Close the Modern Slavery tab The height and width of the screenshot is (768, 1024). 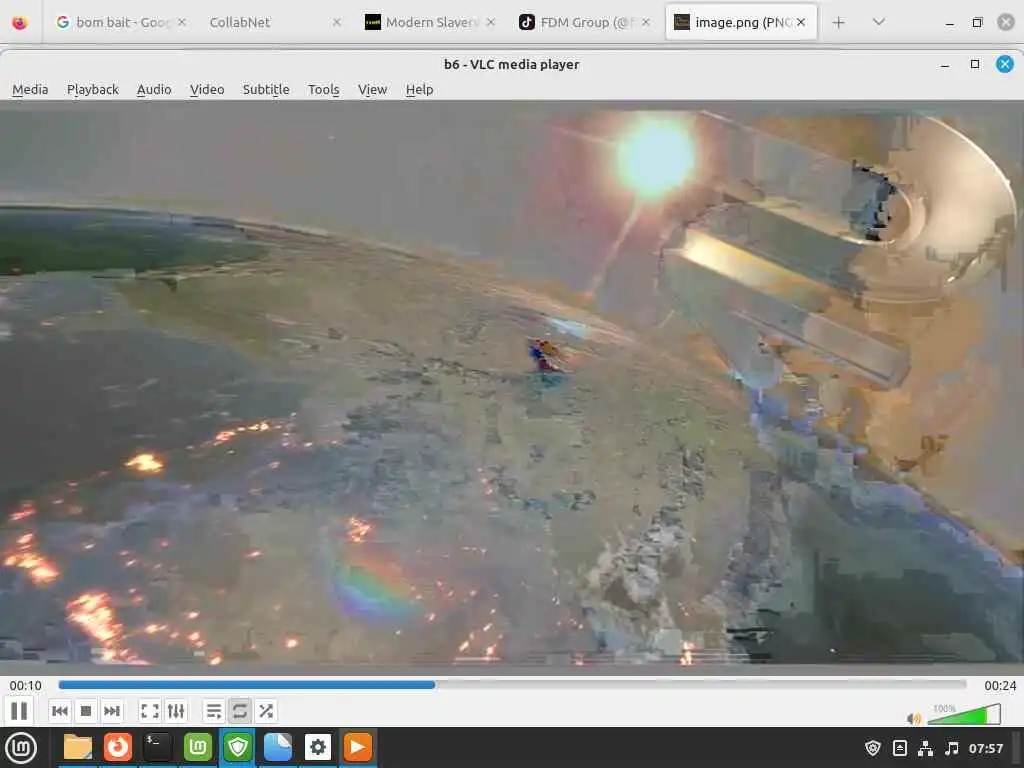pos(490,22)
